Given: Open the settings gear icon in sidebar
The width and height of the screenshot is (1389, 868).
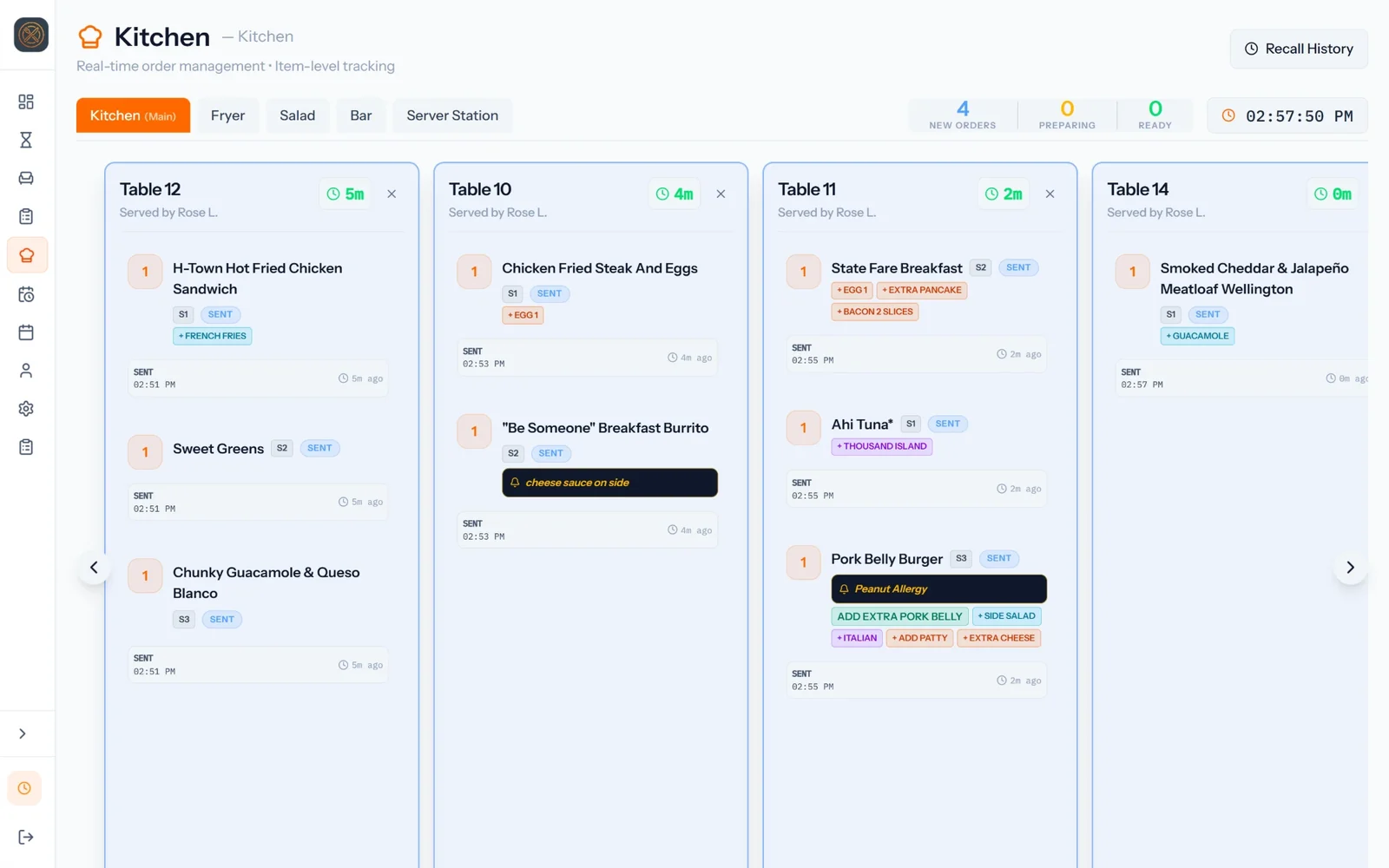Looking at the screenshot, I should coord(26,409).
